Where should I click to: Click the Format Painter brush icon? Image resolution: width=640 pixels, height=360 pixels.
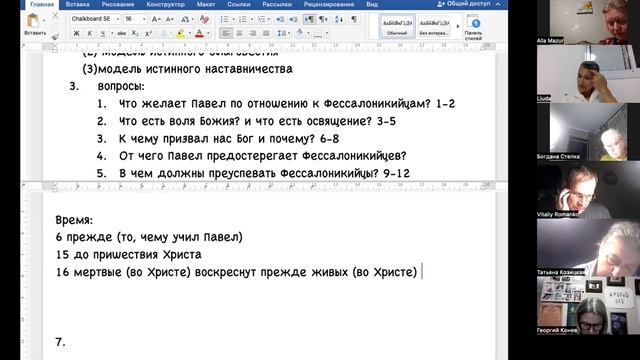(x=55, y=37)
